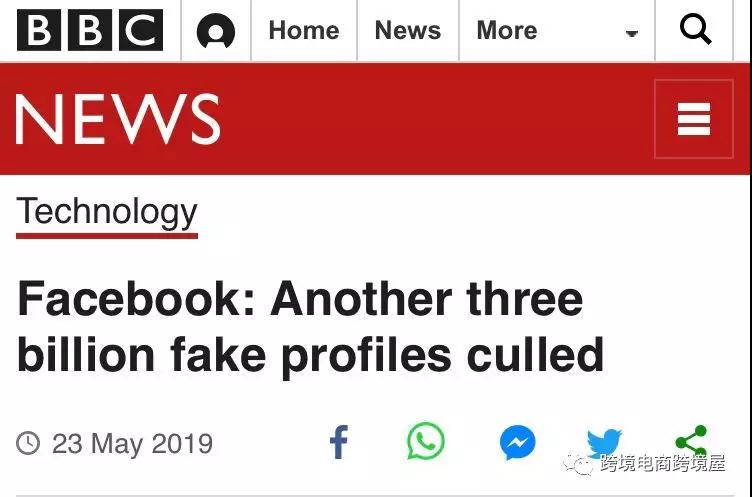Expand the hamburger sections menu
This screenshot has height=497, width=752.
coord(693,120)
